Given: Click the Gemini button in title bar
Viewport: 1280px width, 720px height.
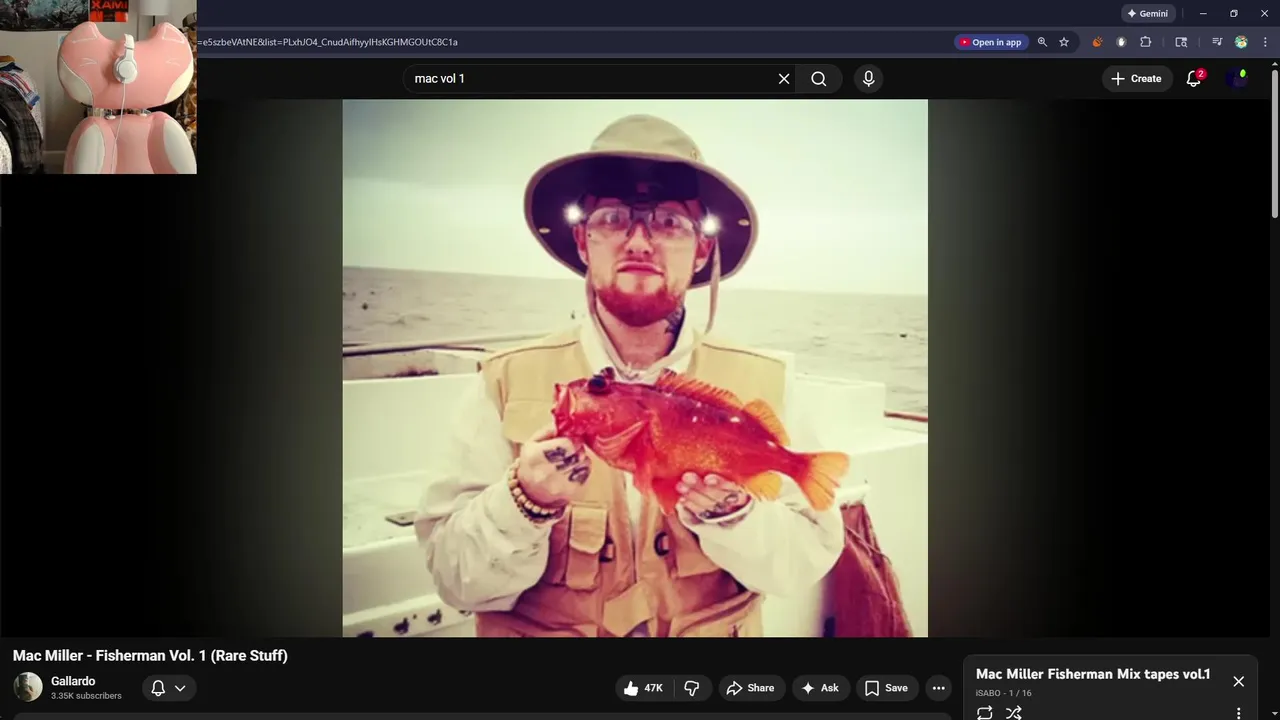Looking at the screenshot, I should (x=1147, y=14).
